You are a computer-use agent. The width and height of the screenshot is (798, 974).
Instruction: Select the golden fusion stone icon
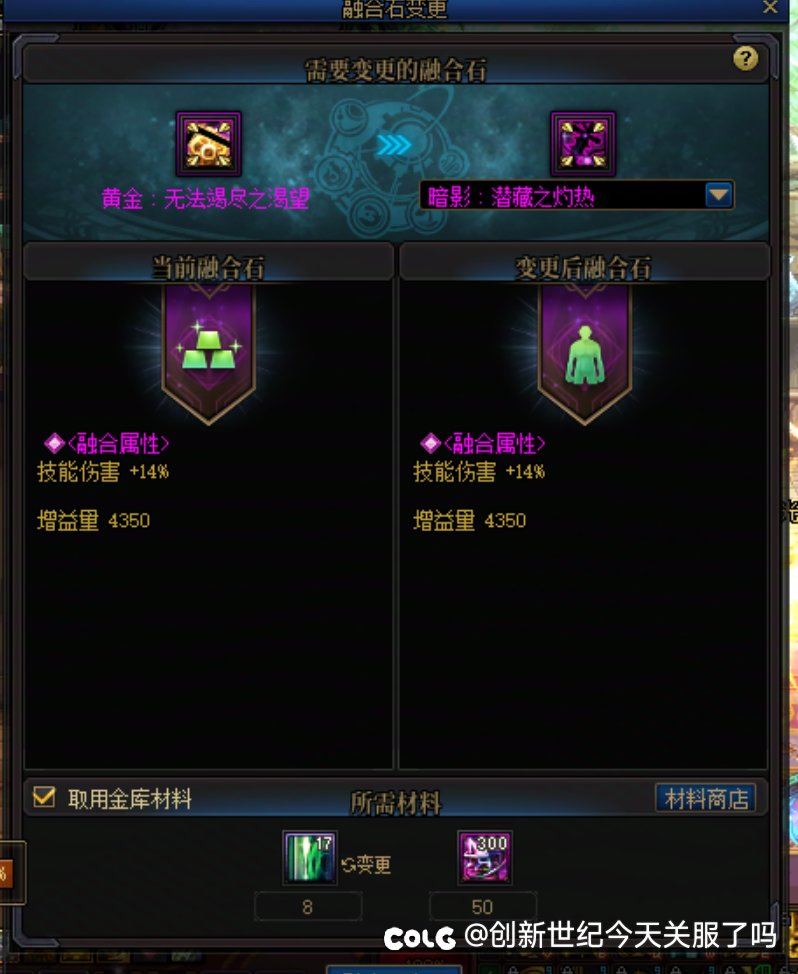pyautogui.click(x=209, y=144)
